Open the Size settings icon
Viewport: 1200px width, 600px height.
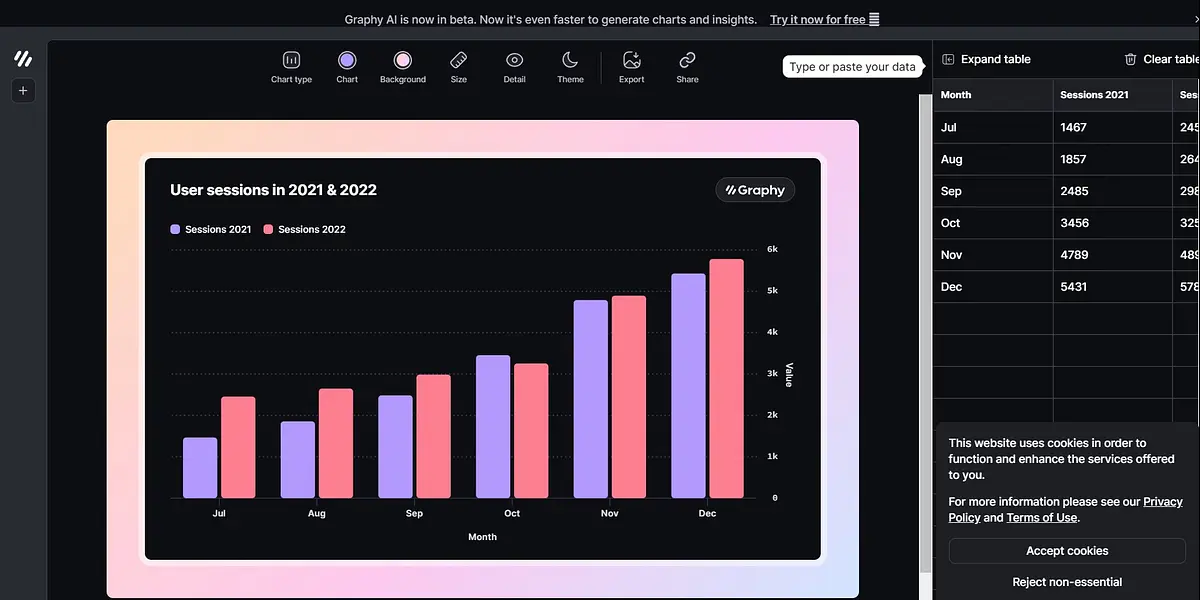click(459, 67)
